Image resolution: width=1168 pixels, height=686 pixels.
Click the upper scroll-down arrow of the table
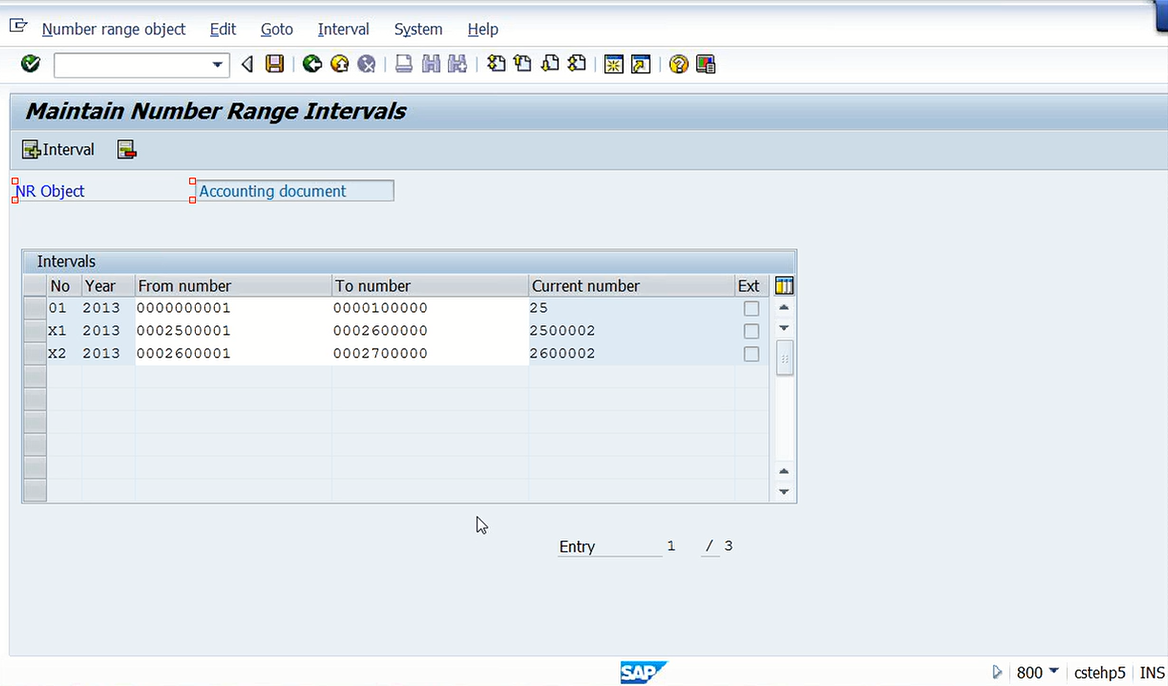[784, 328]
